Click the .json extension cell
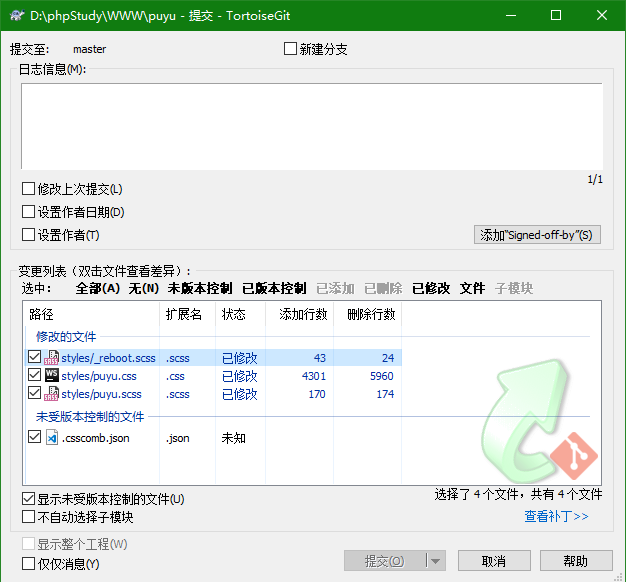Screen dimensions: 626x582 point(178,438)
